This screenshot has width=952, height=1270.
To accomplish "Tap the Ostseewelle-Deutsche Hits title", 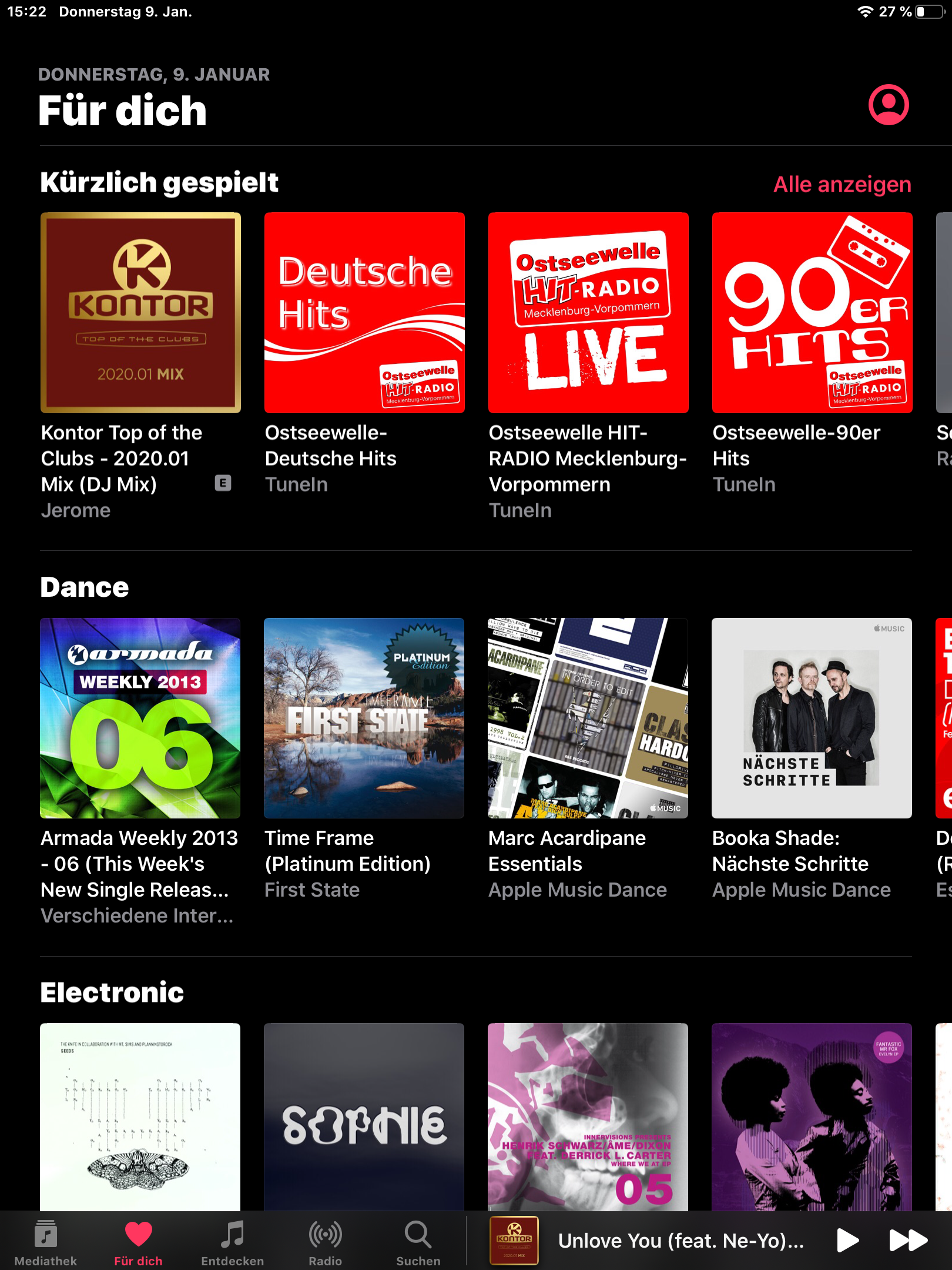I will (331, 446).
